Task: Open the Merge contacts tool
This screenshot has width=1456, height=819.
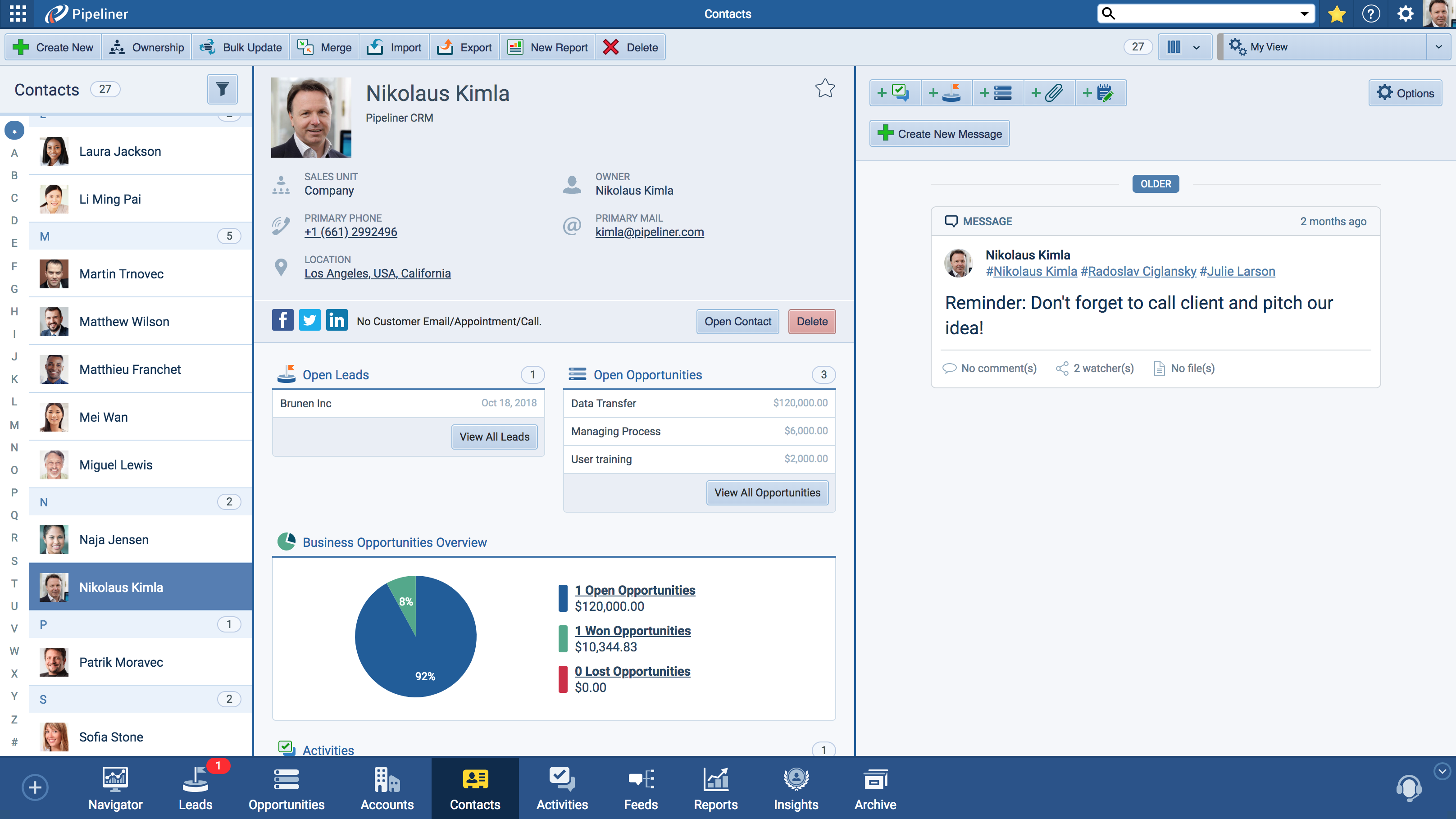Action: pos(324,47)
